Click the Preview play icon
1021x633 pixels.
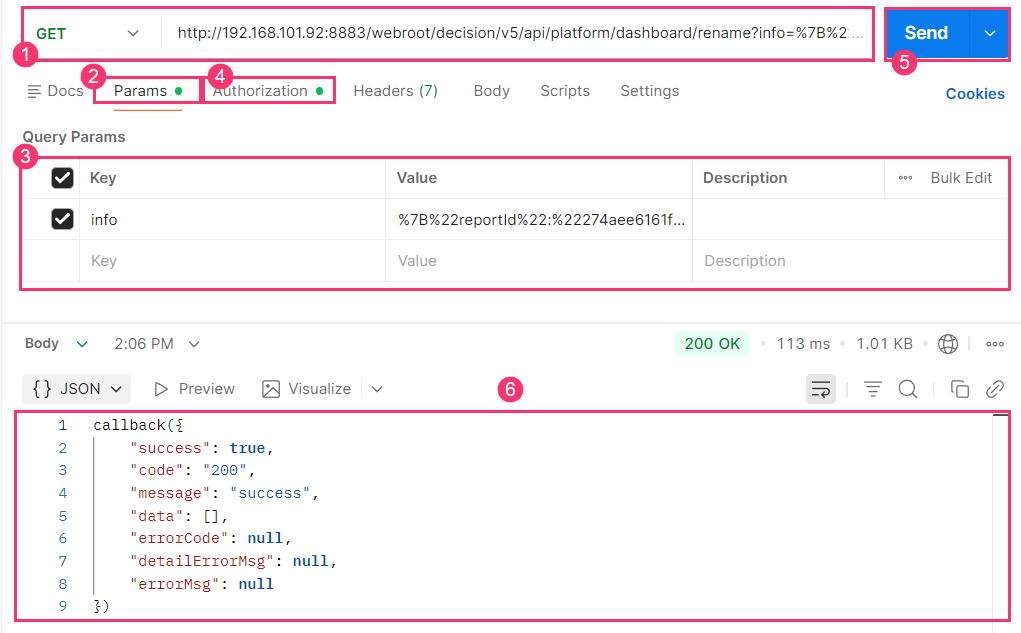coord(160,389)
